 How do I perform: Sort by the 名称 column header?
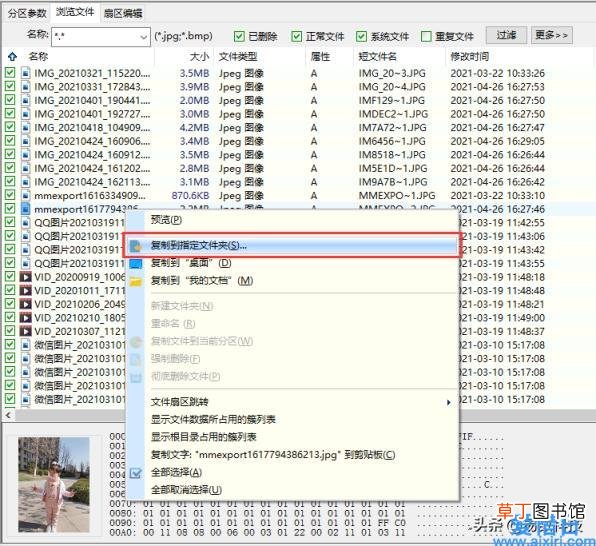38,57
